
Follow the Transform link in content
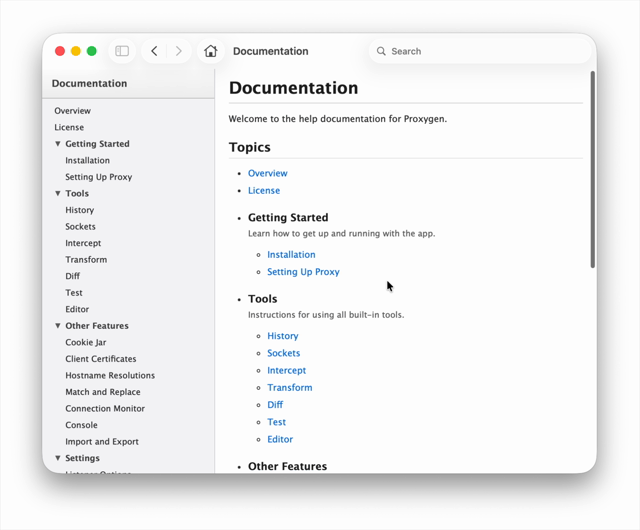(x=290, y=387)
